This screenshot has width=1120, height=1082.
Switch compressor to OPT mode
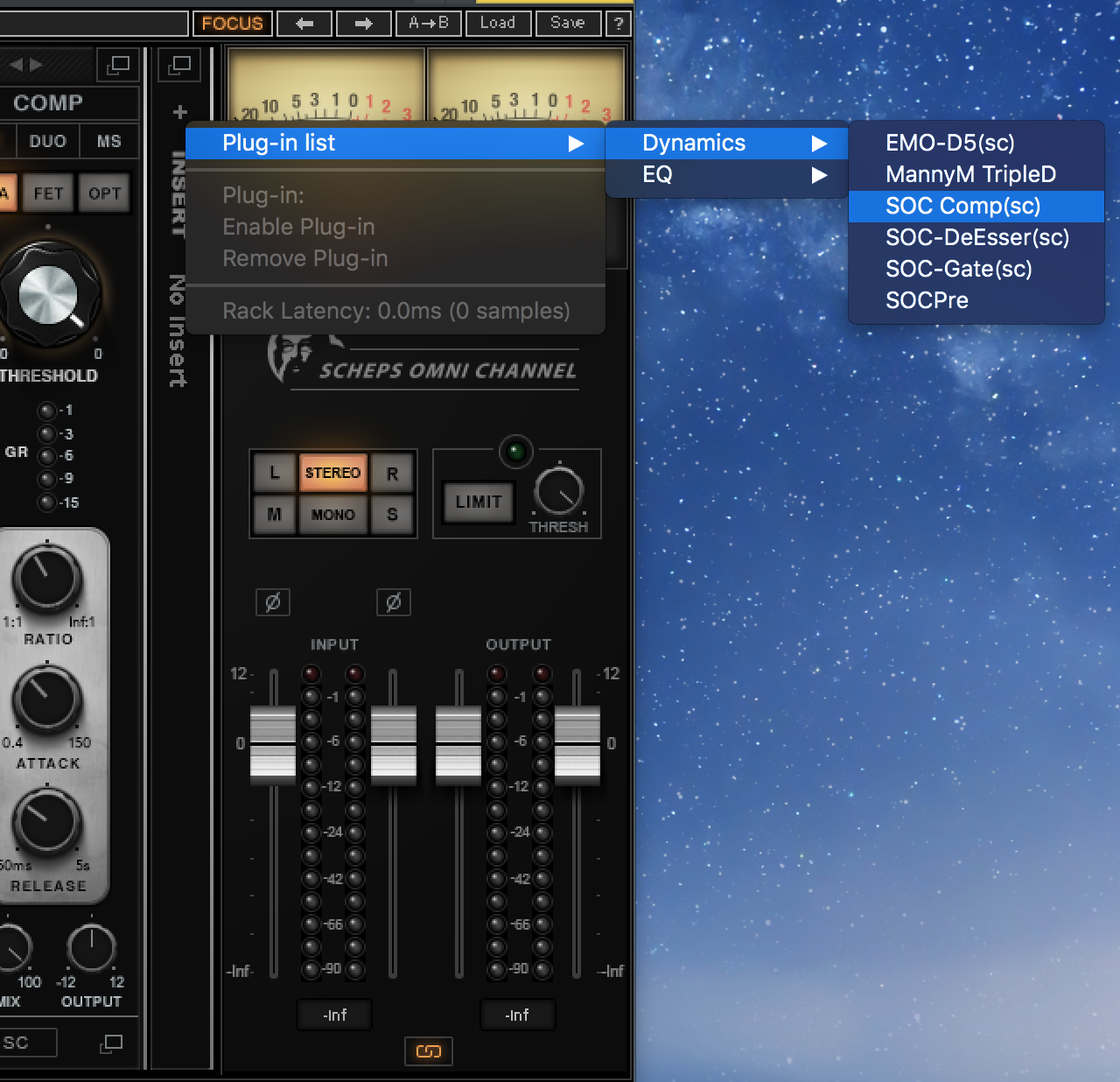pos(104,193)
